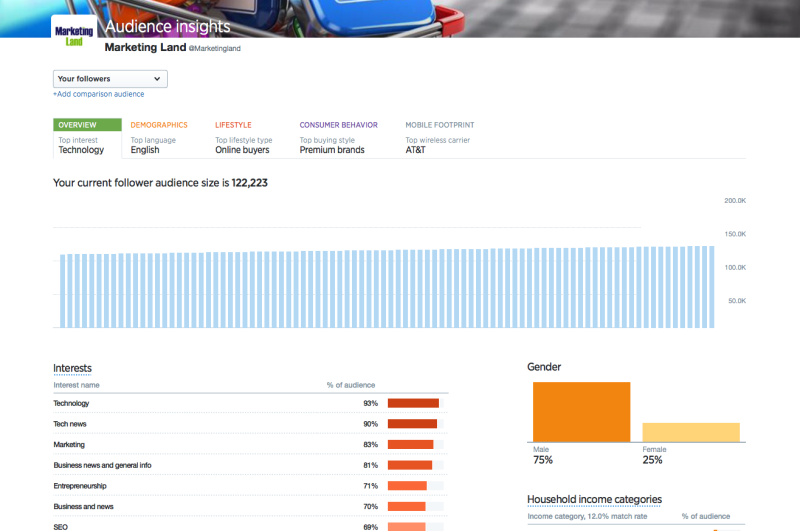Click the Business and news 70% bar
Screen dimensions: 800x531
tap(407, 507)
